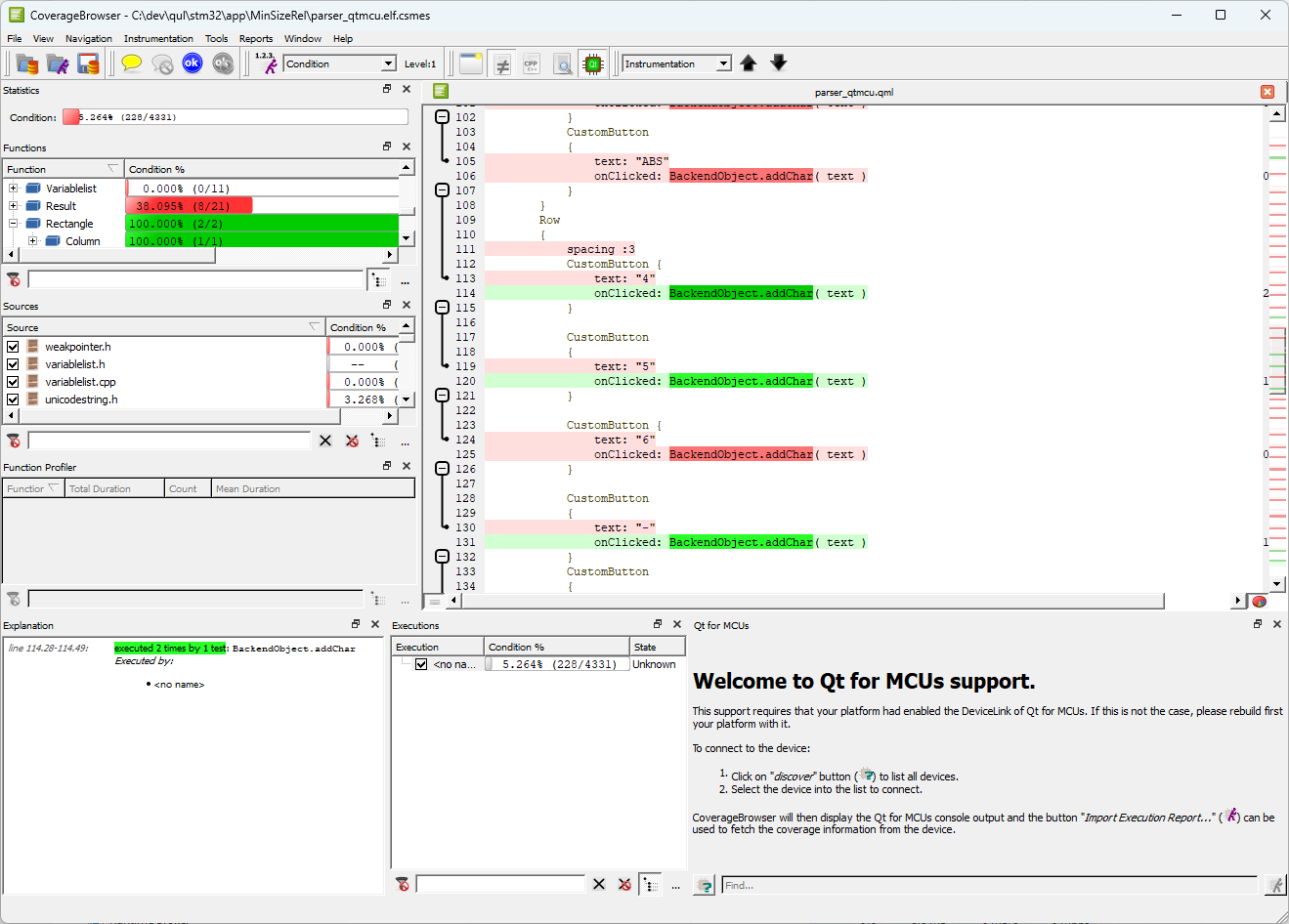Screen dimensions: 1289x924
Task: Click the Condition coverage progress bar in Statistics
Action: [235, 117]
